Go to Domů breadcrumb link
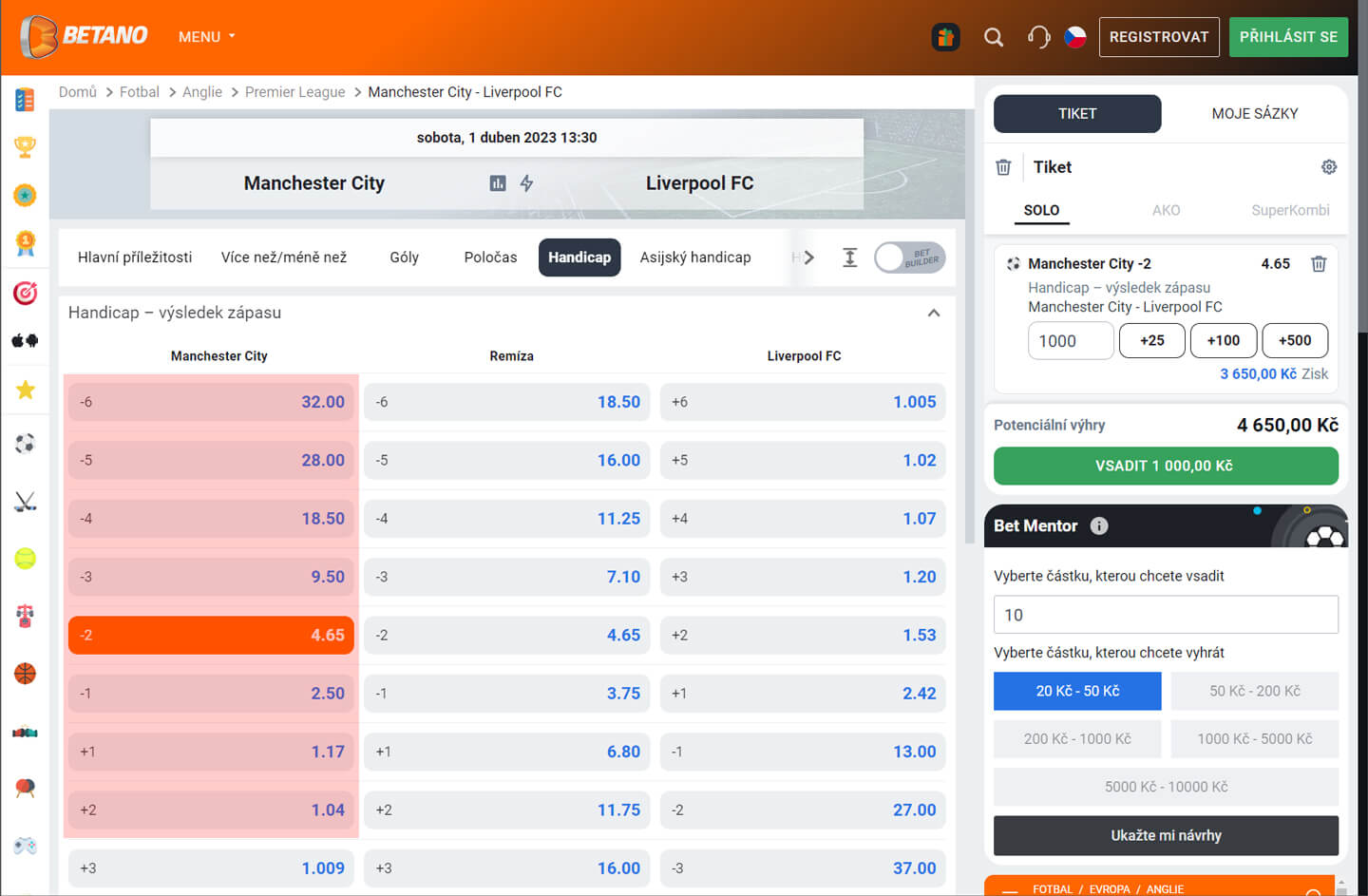Viewport: 1368px width, 896px height. [77, 92]
